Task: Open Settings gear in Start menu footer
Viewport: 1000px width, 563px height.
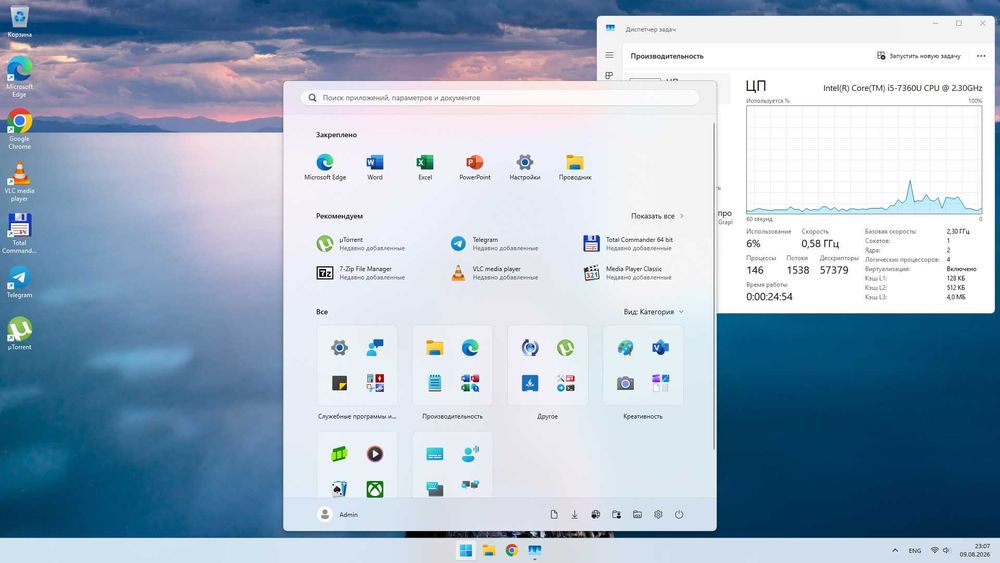Action: point(658,515)
